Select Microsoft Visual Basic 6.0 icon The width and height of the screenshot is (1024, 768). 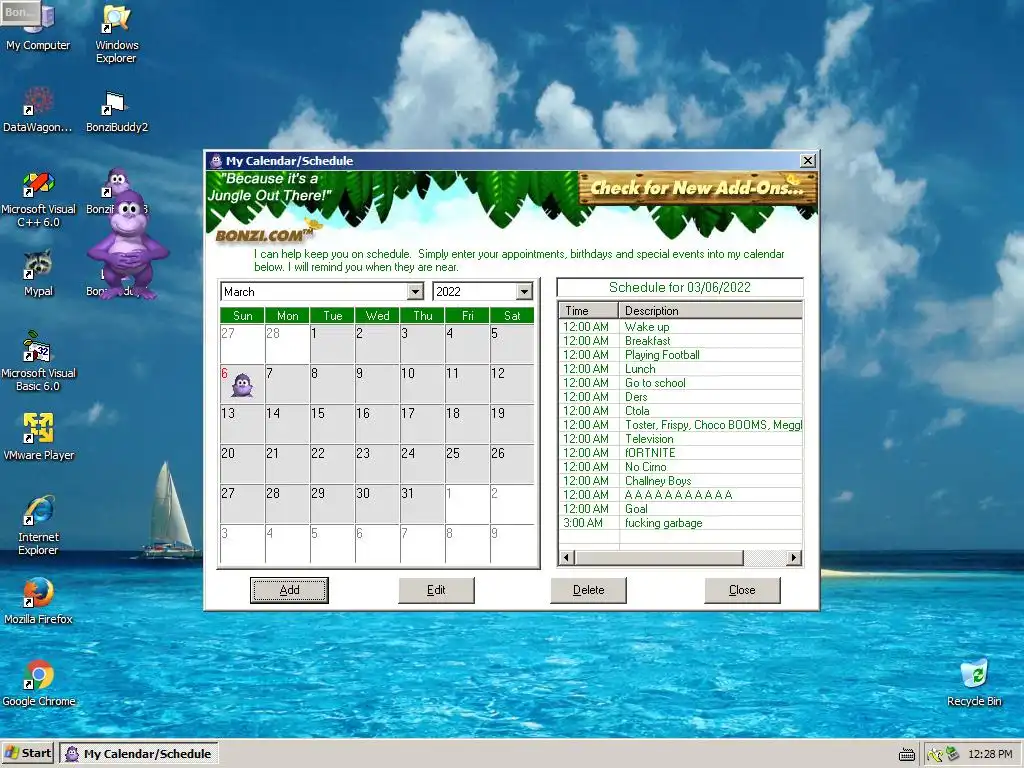point(39,361)
